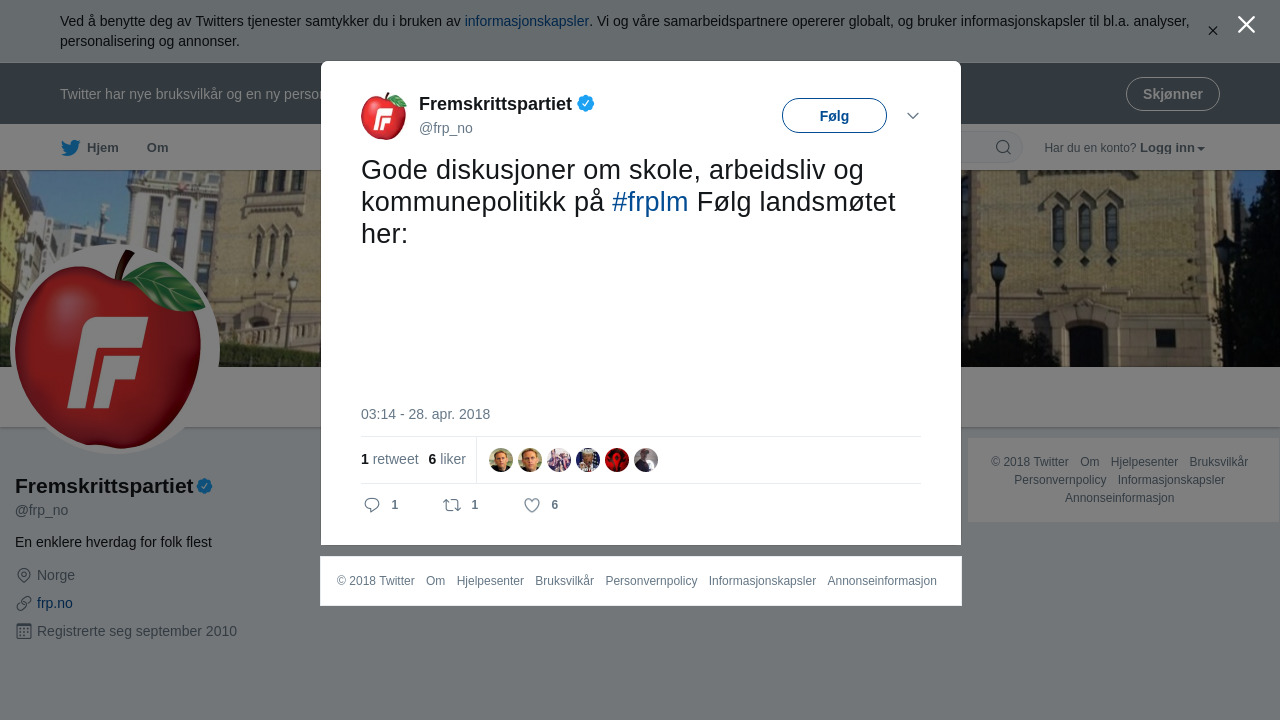Viewport: 1280px width, 720px height.
Task: Close the tweet overlay with large X
Action: pos(1246,24)
